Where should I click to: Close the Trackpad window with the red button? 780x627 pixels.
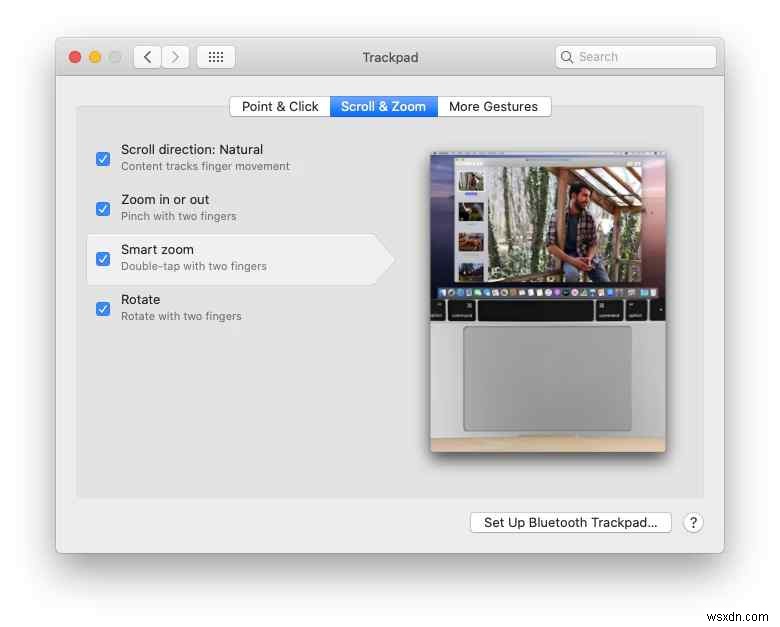[75, 57]
